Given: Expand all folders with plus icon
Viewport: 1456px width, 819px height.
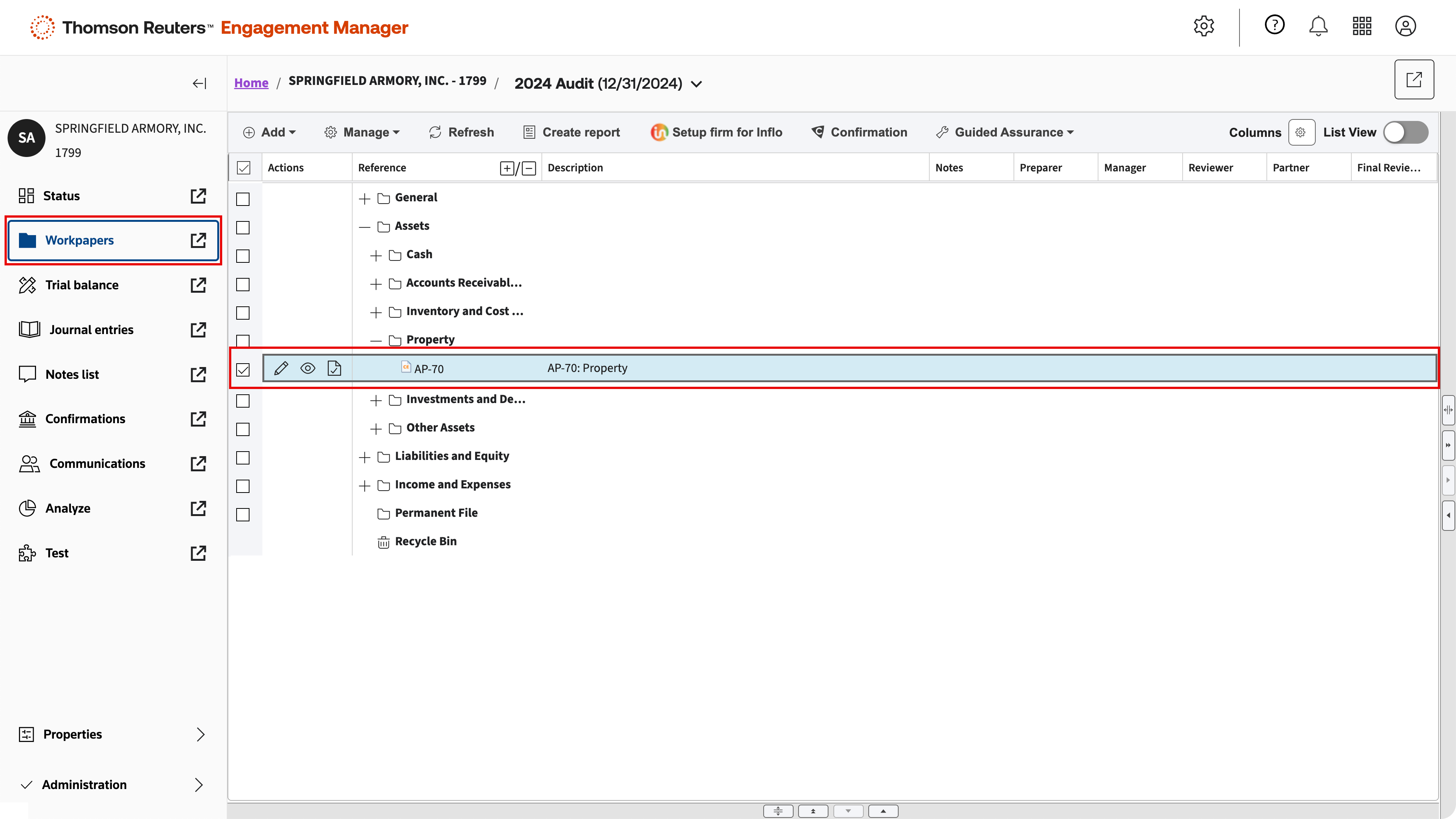Looking at the screenshot, I should (x=507, y=168).
